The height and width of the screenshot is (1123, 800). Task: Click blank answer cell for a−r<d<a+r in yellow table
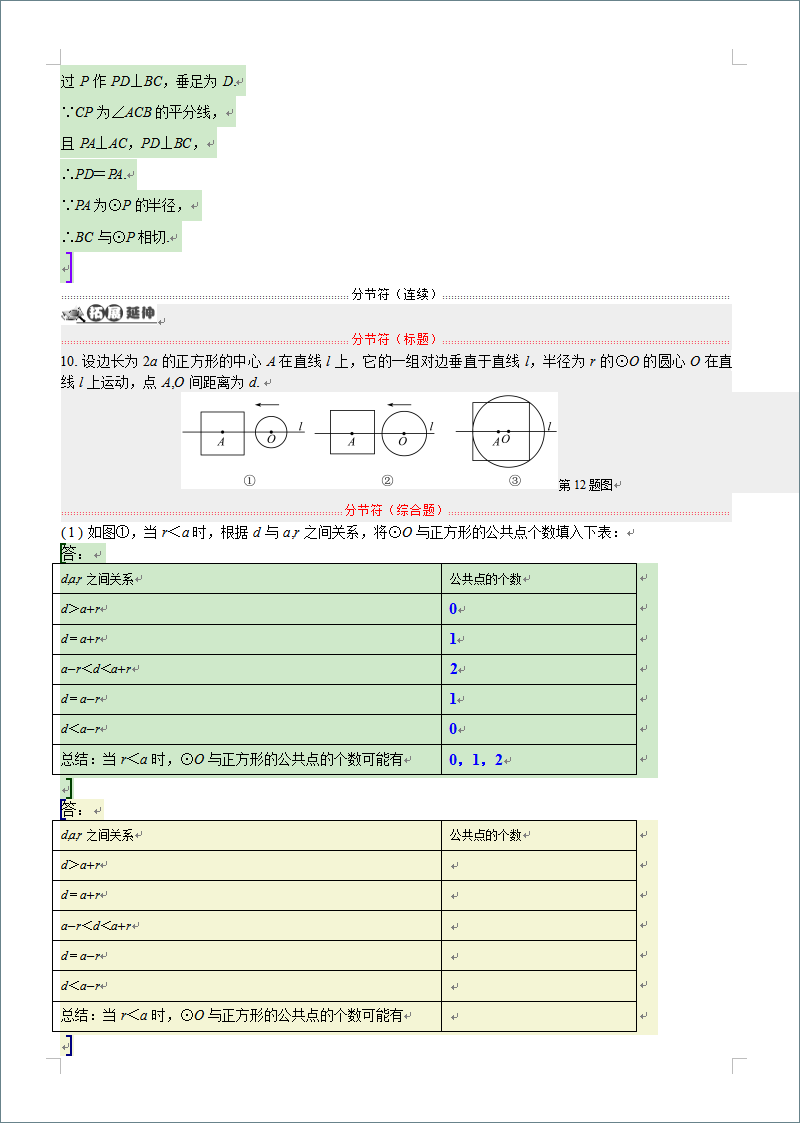[539, 925]
